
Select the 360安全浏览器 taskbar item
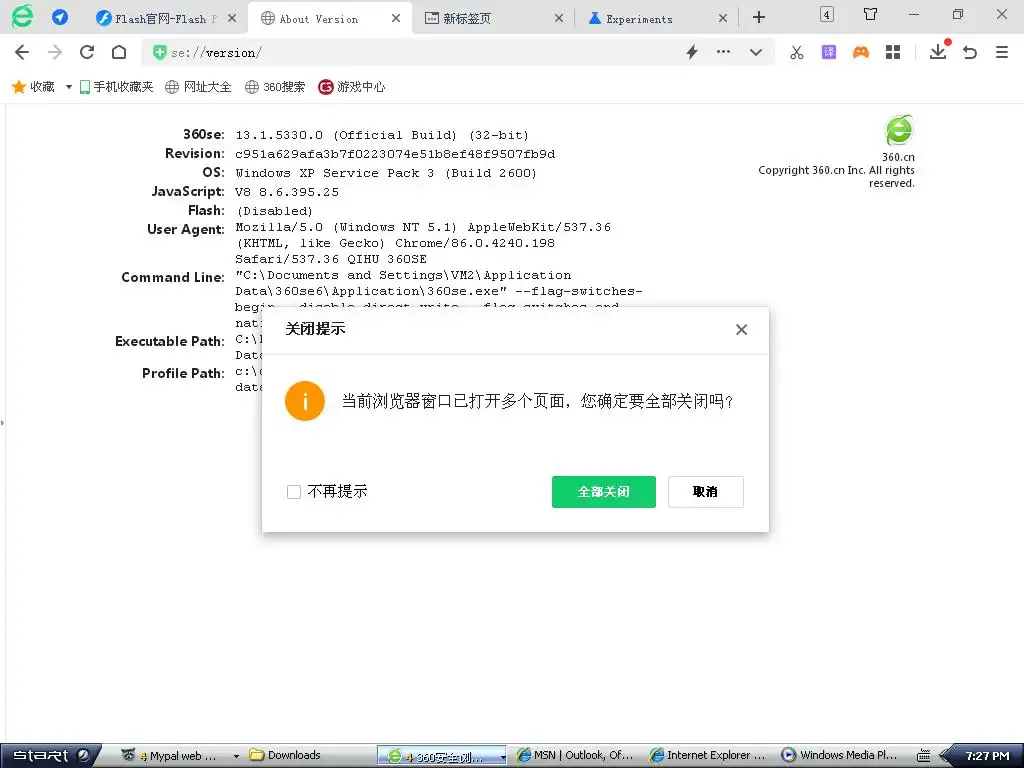tap(441, 756)
